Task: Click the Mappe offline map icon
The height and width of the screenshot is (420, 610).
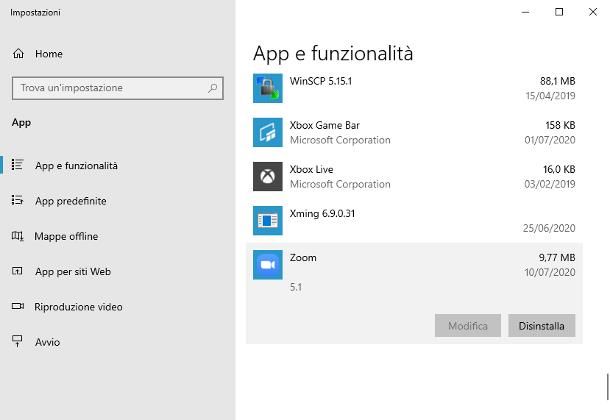Action: coord(18,236)
